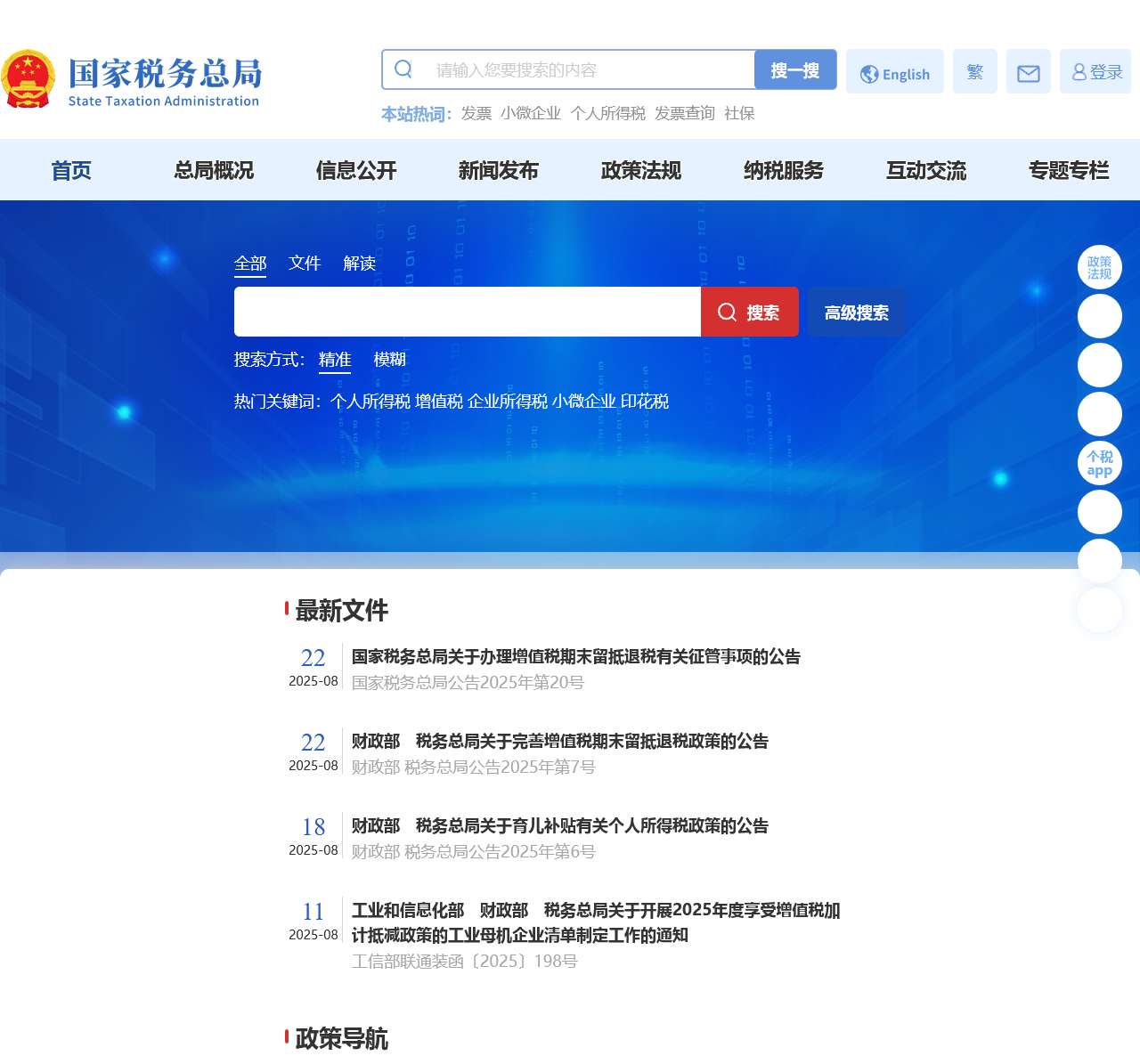Switch to the 文件 tab
The width and height of the screenshot is (1140, 1064).
[304, 264]
